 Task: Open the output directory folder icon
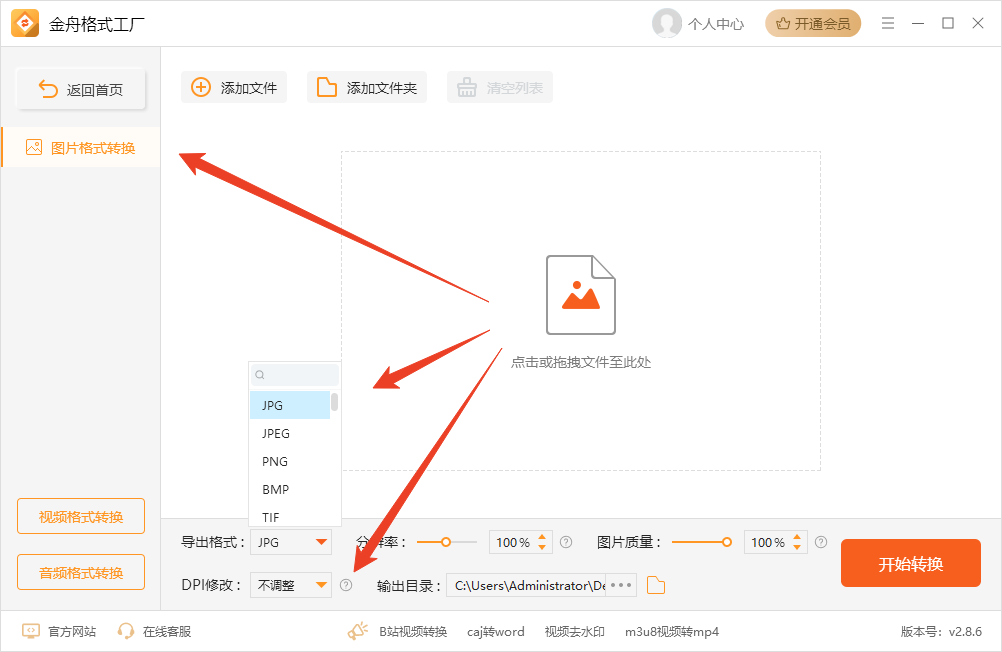[x=656, y=585]
